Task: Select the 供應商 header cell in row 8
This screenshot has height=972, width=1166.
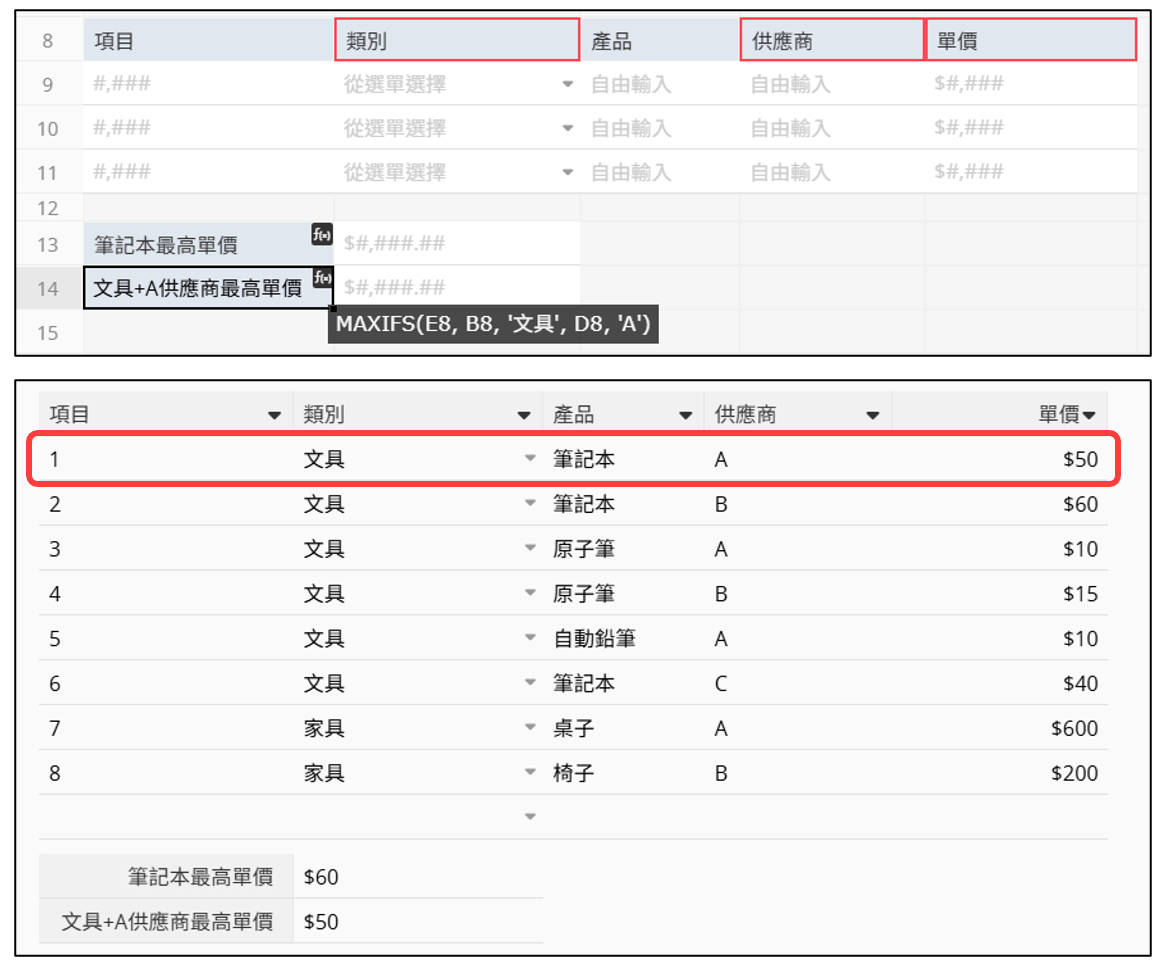Action: point(831,41)
